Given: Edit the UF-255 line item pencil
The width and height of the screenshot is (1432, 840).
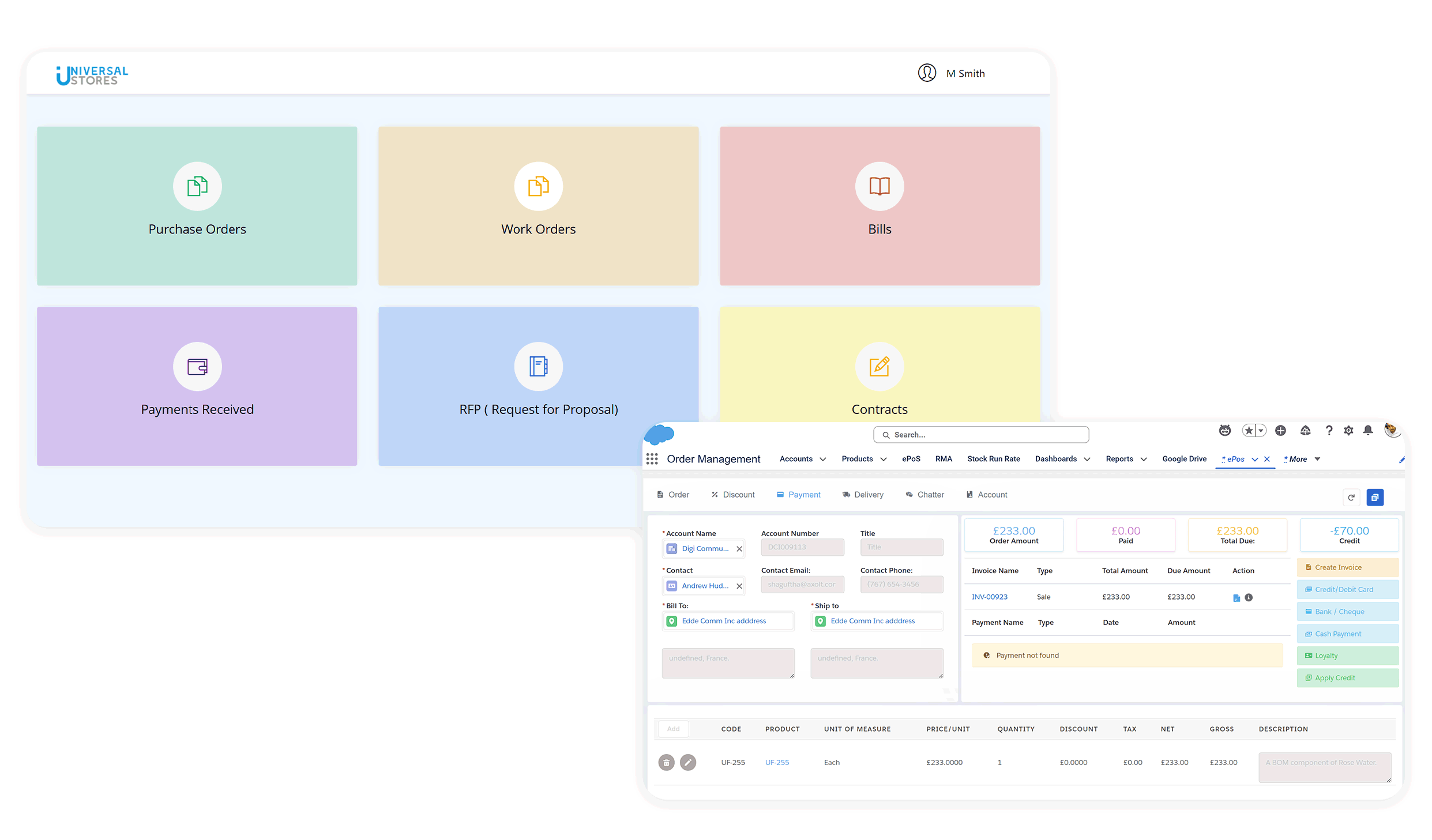Looking at the screenshot, I should point(687,763).
